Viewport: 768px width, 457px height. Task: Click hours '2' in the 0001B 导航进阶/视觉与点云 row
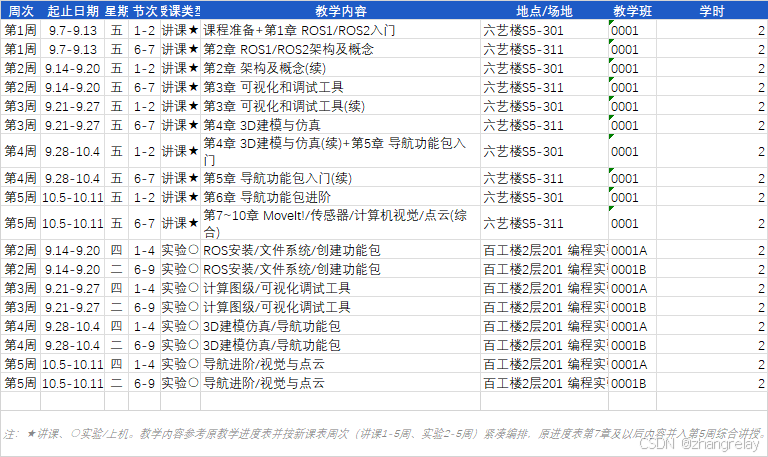[x=711, y=383]
